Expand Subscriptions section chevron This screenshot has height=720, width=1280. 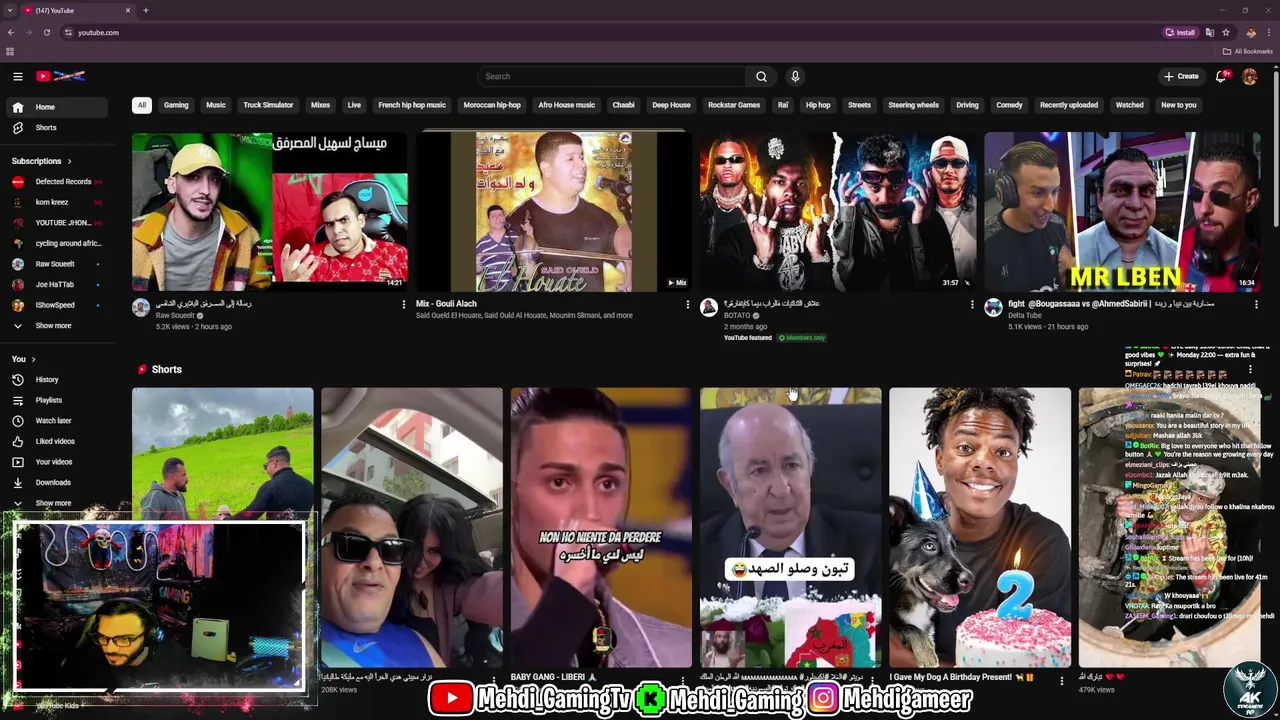coord(69,161)
